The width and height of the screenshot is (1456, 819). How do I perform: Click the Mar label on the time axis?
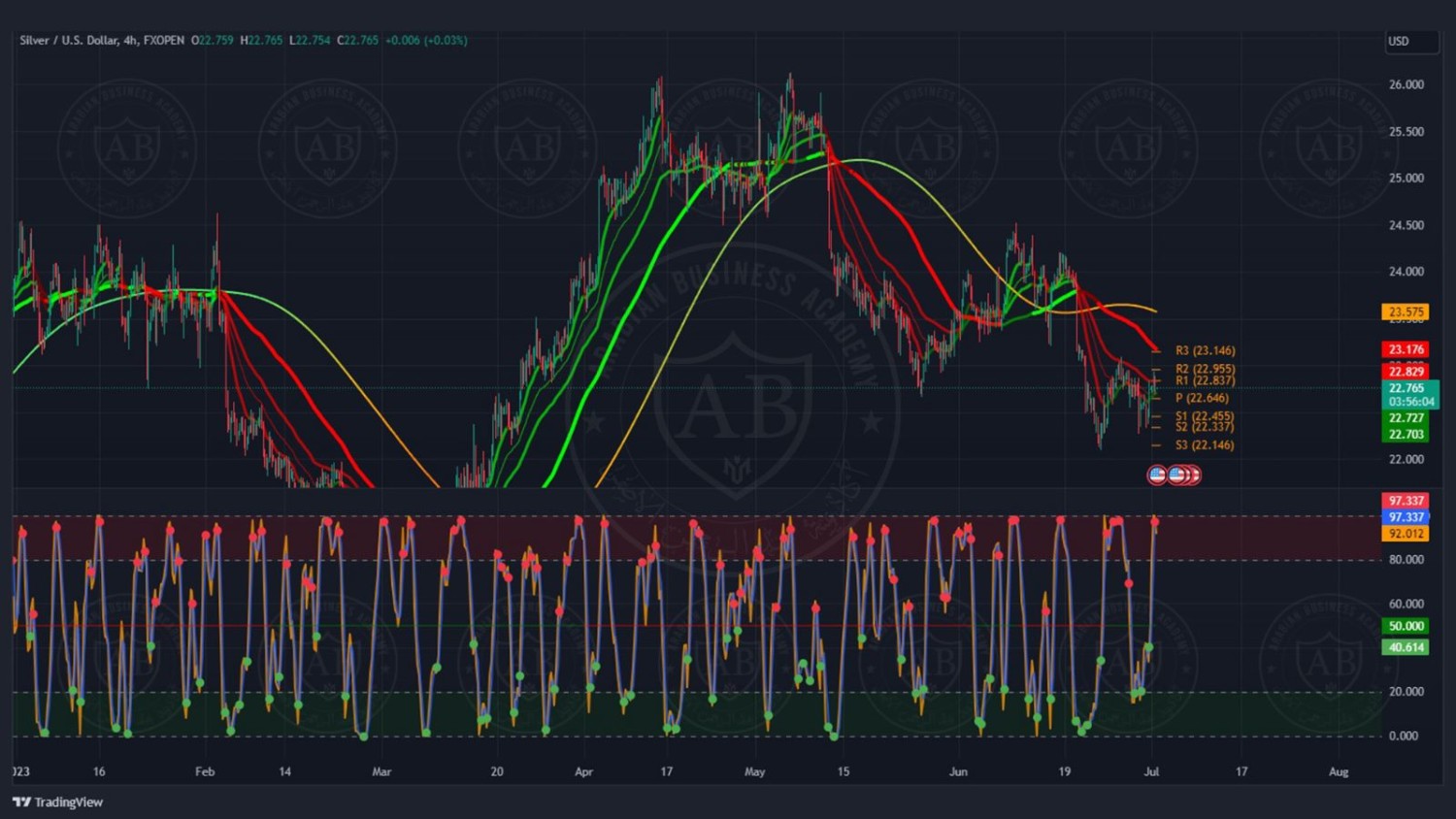[381, 772]
